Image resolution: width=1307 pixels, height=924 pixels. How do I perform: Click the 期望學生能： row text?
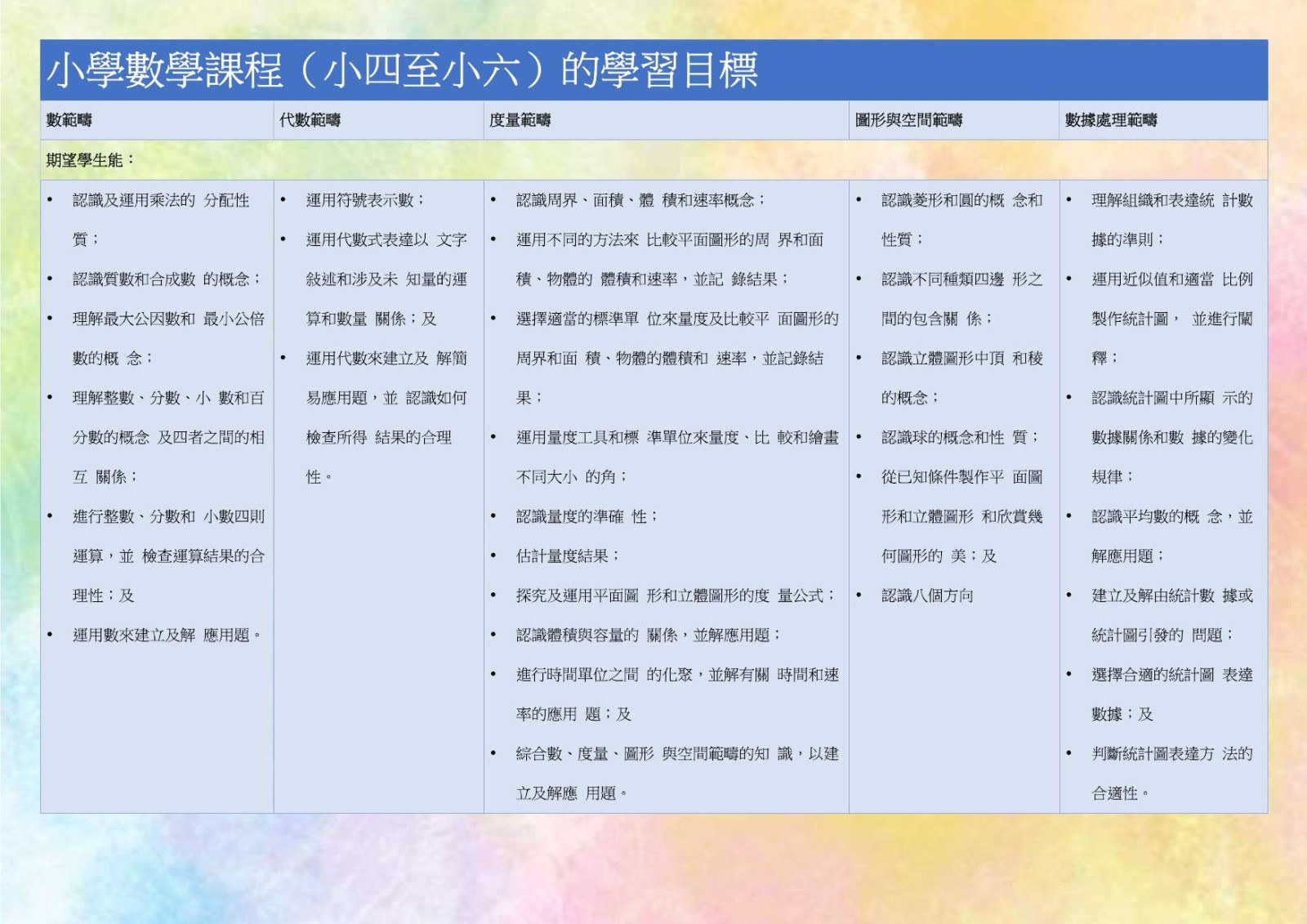pos(91,160)
